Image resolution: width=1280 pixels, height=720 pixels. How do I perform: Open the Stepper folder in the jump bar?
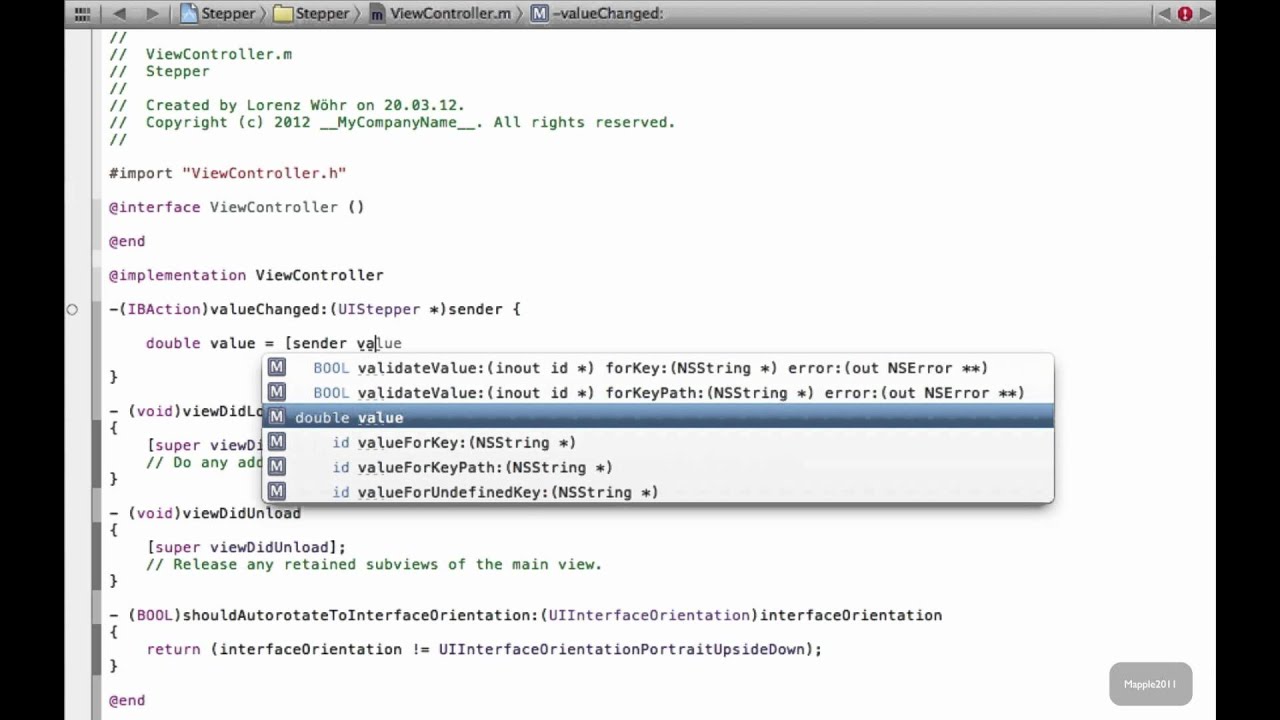point(313,14)
